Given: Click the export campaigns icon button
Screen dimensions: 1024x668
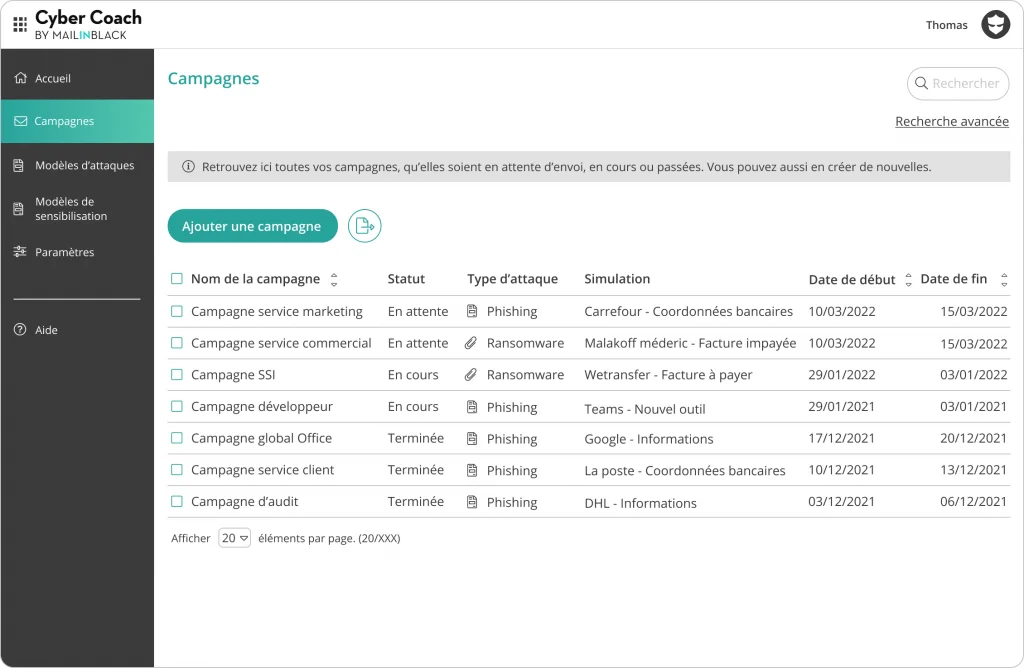Looking at the screenshot, I should [365, 226].
